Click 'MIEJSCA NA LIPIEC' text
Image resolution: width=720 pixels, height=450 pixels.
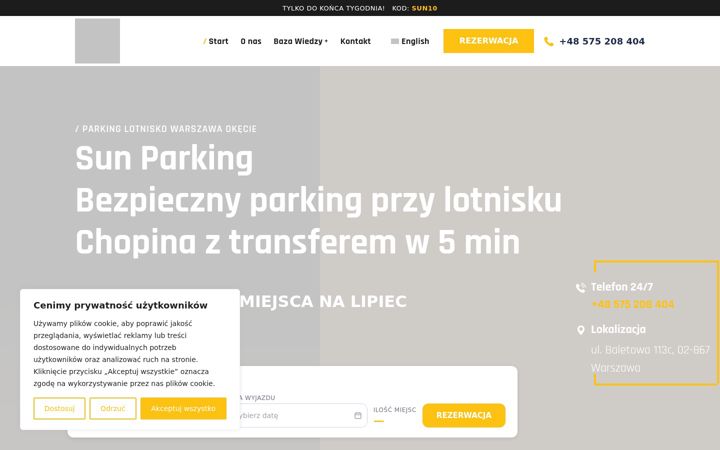pyautogui.click(x=323, y=302)
